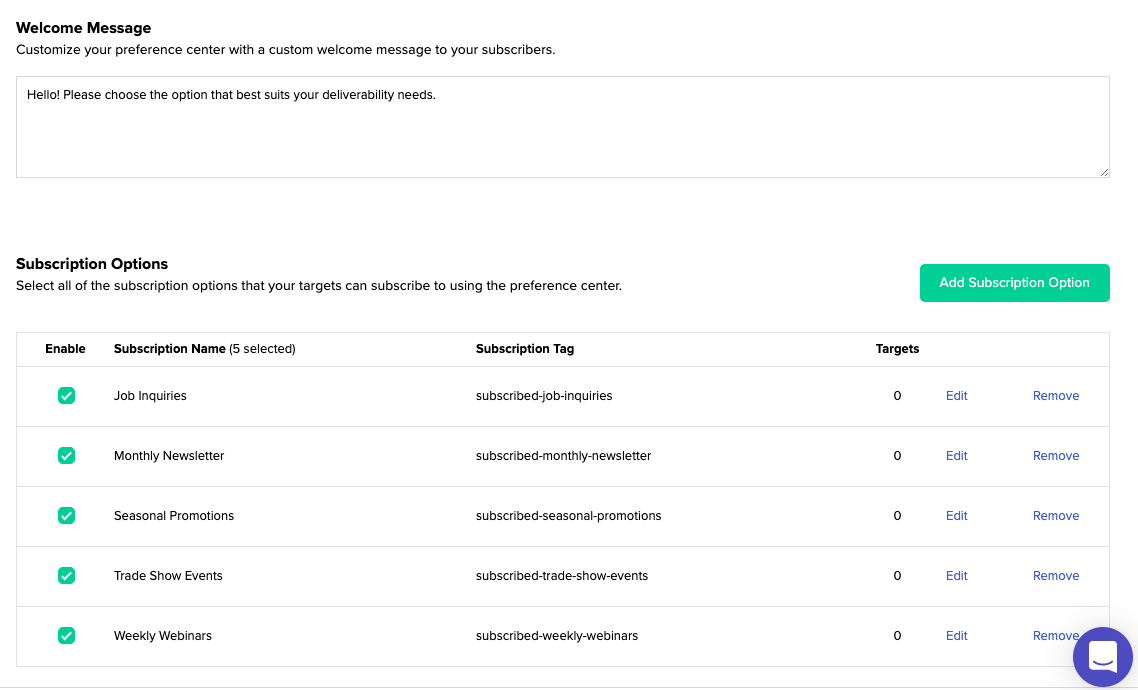Edit the Weekly Webinars subscription

(957, 636)
